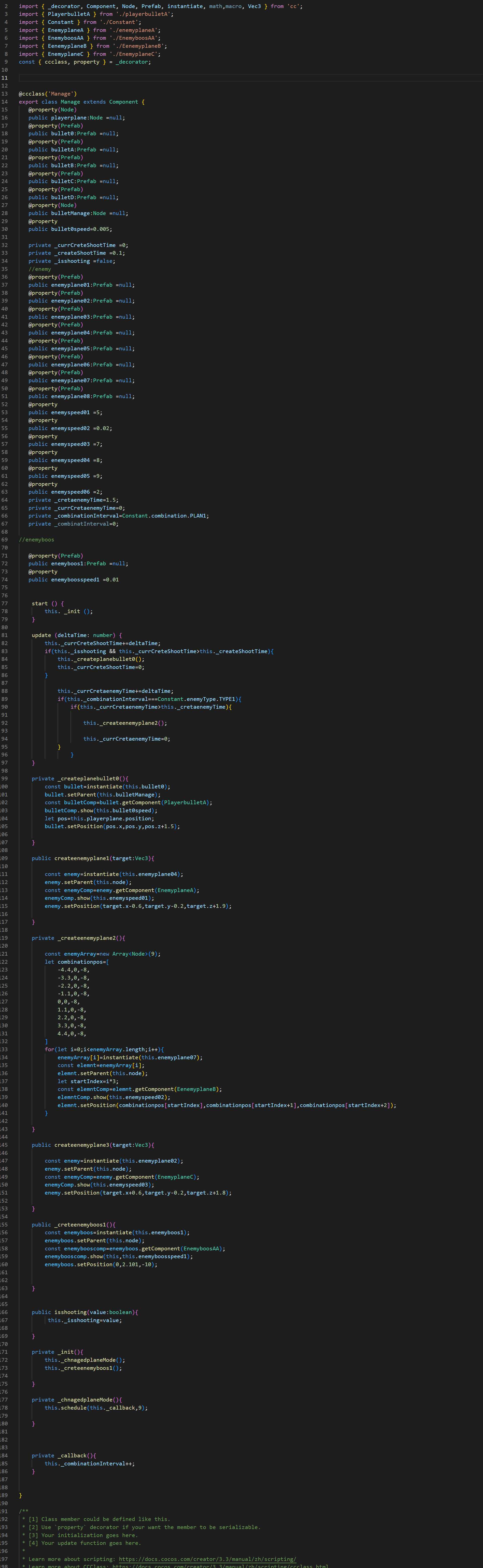483x1568 pixels.
Task: Click the "import { EenemyplaneB }" import line
Action: coord(93,46)
